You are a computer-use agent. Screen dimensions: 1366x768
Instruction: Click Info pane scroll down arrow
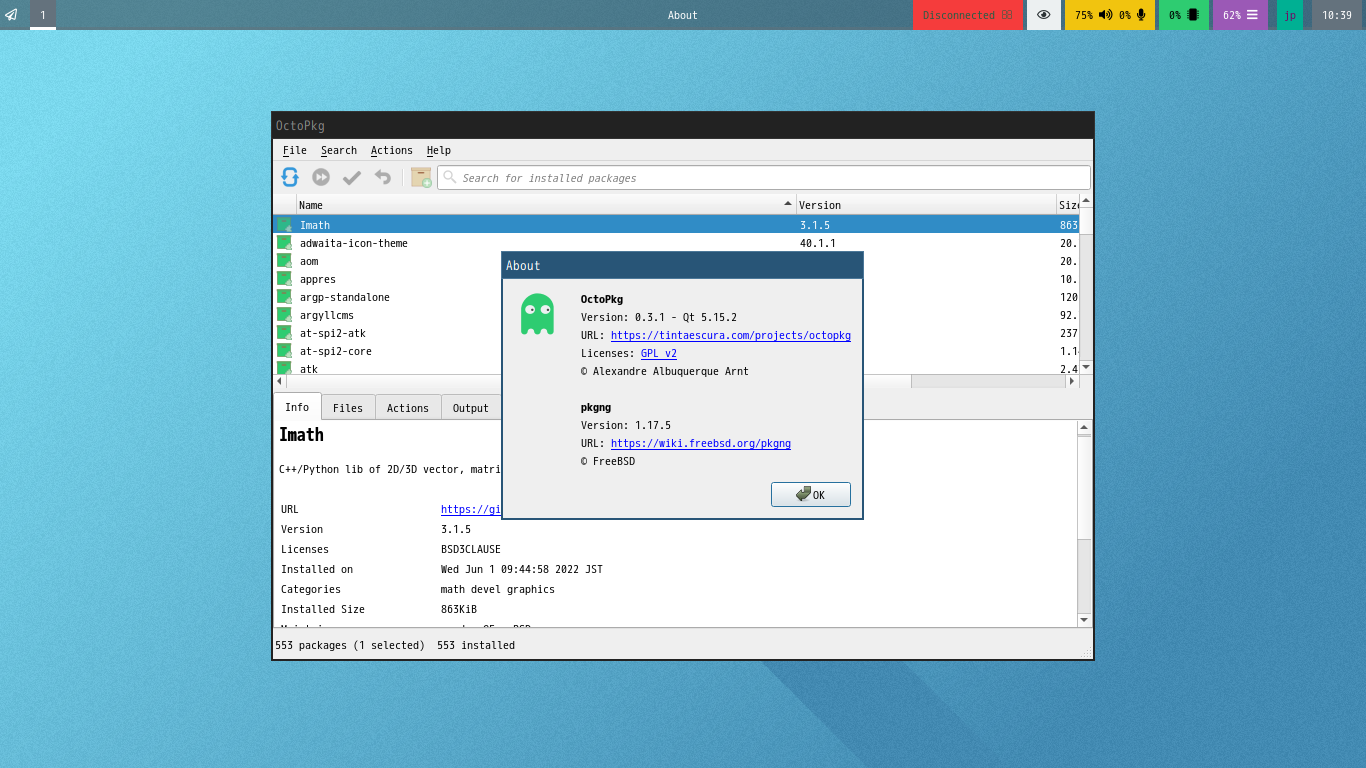(1084, 620)
